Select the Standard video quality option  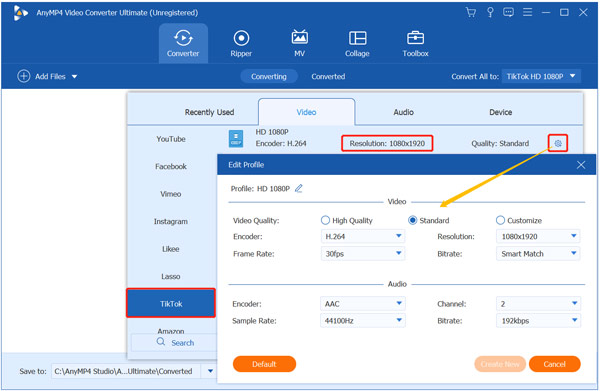[412, 220]
